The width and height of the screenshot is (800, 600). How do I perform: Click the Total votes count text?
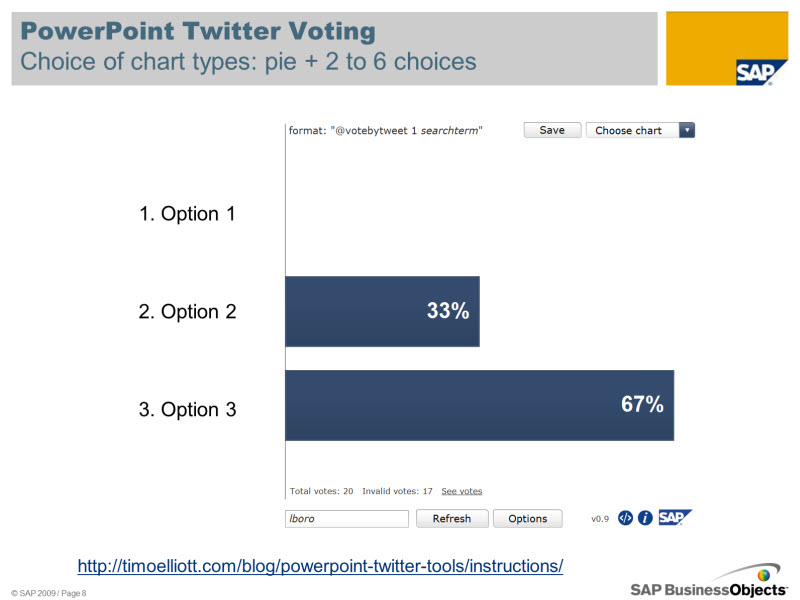click(x=321, y=491)
